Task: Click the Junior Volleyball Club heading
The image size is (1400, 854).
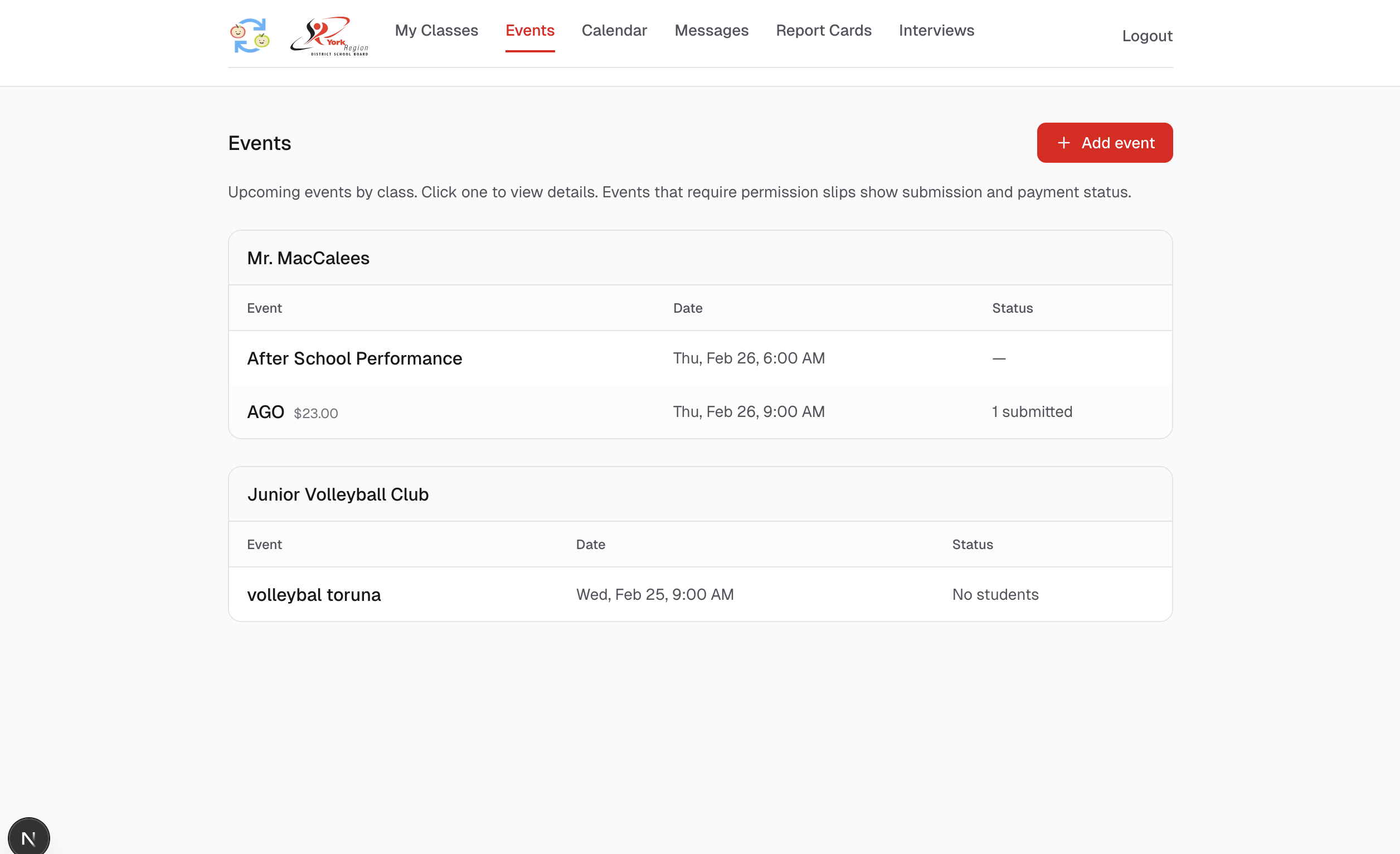Action: pyautogui.click(x=338, y=495)
